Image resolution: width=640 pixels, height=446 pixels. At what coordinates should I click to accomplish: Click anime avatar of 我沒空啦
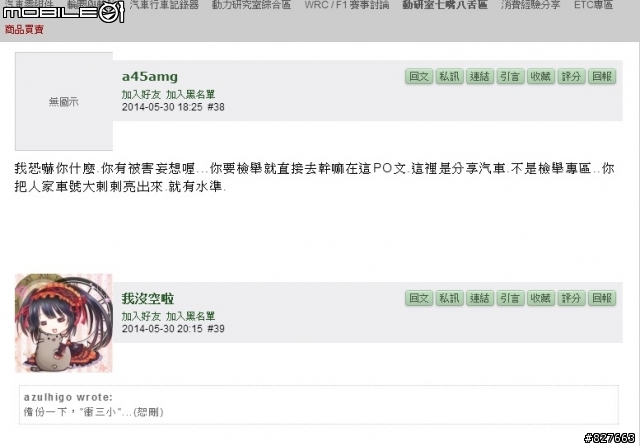coord(64,323)
